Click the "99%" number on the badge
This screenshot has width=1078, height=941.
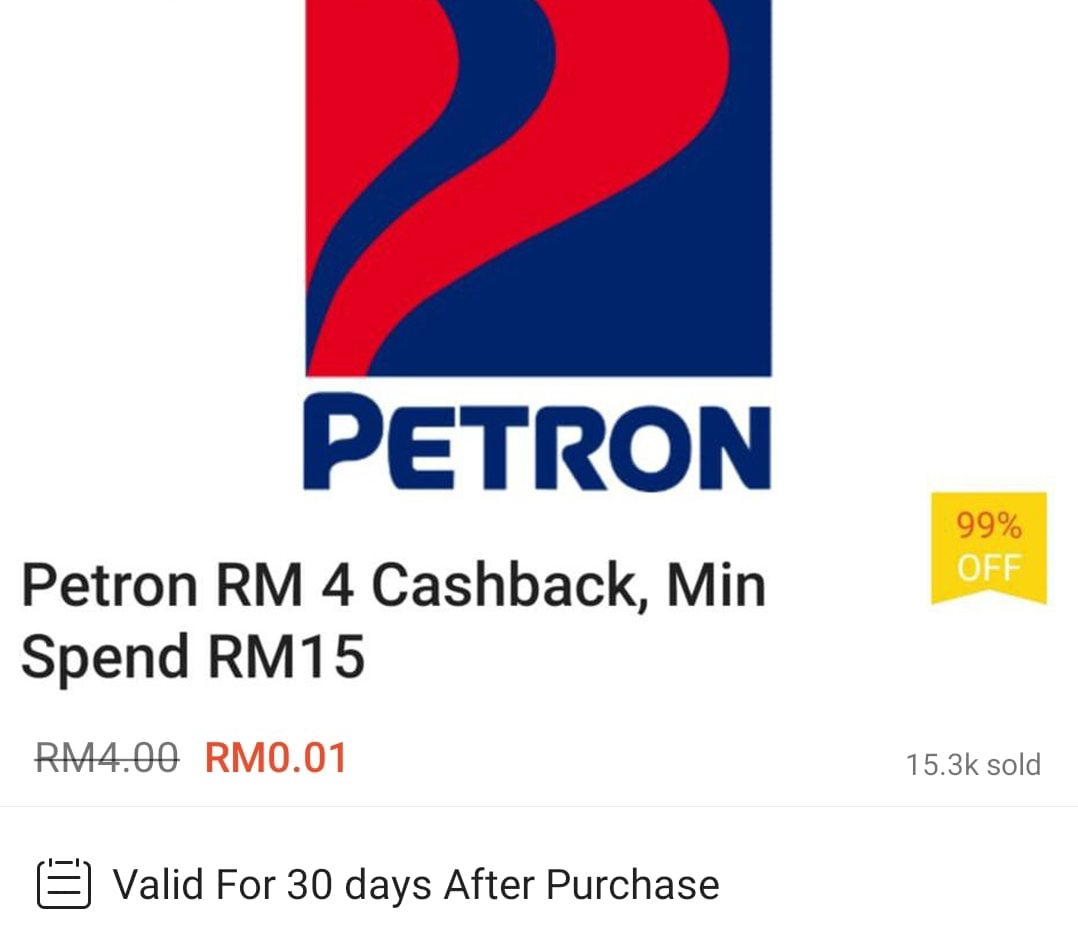tap(989, 526)
